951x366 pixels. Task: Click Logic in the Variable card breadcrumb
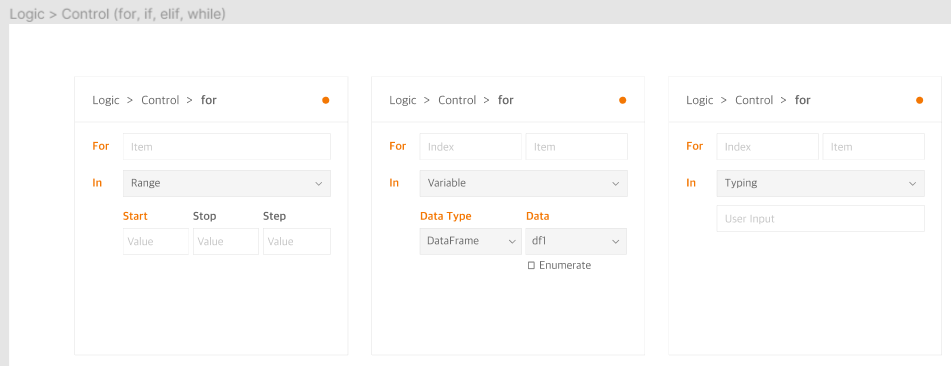pos(403,100)
